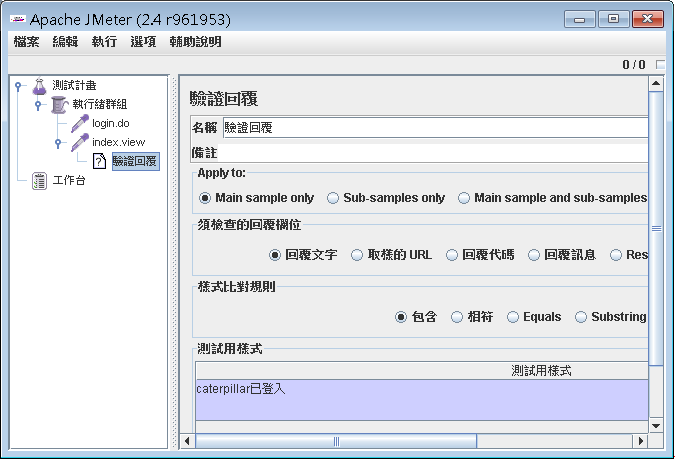Select Main sample and sub-samples radio button

click(464, 198)
